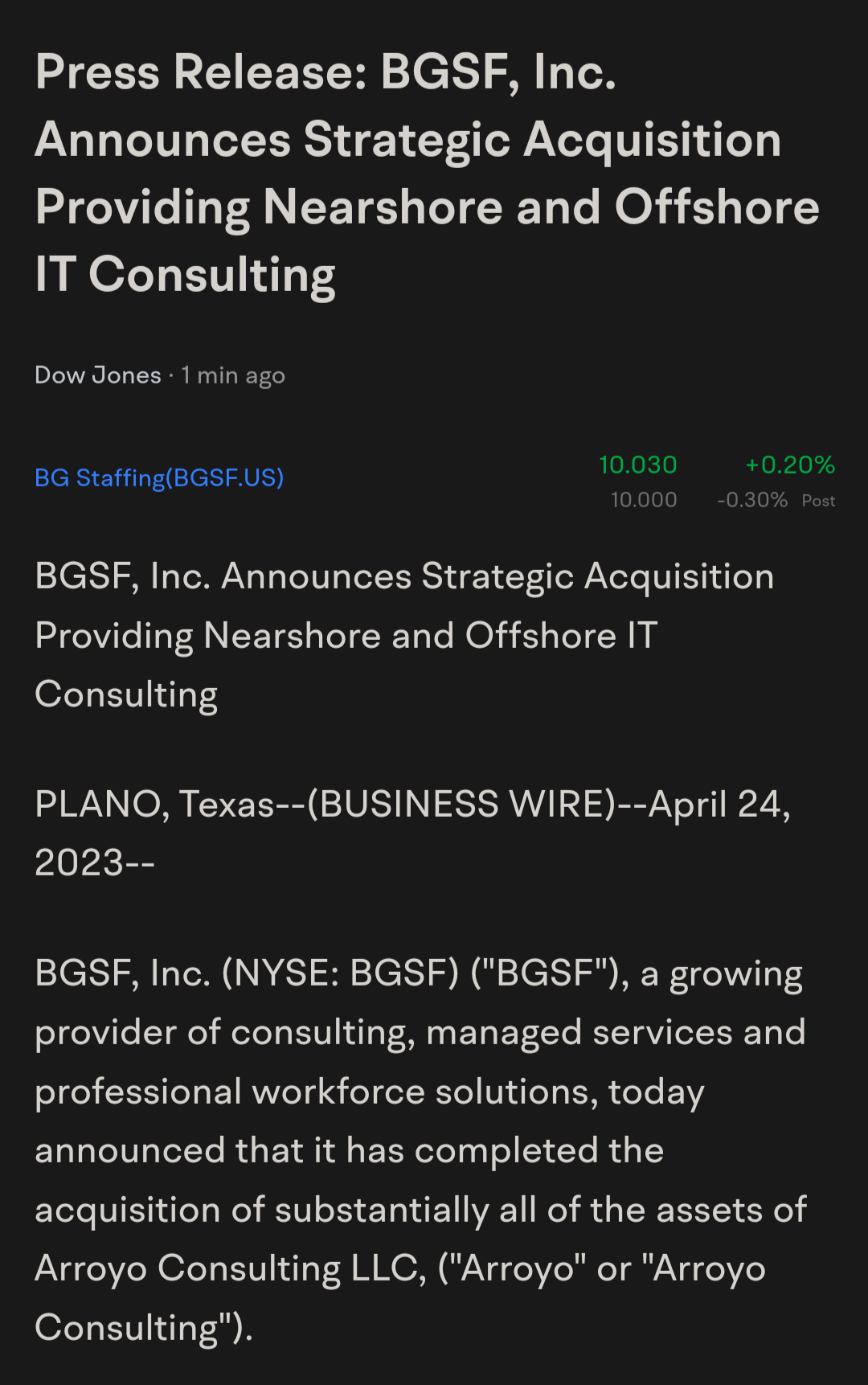Screen dimensions: 868x1385
Task: Tap the Arroyo Consulting LLC mention
Action: 230,1269
